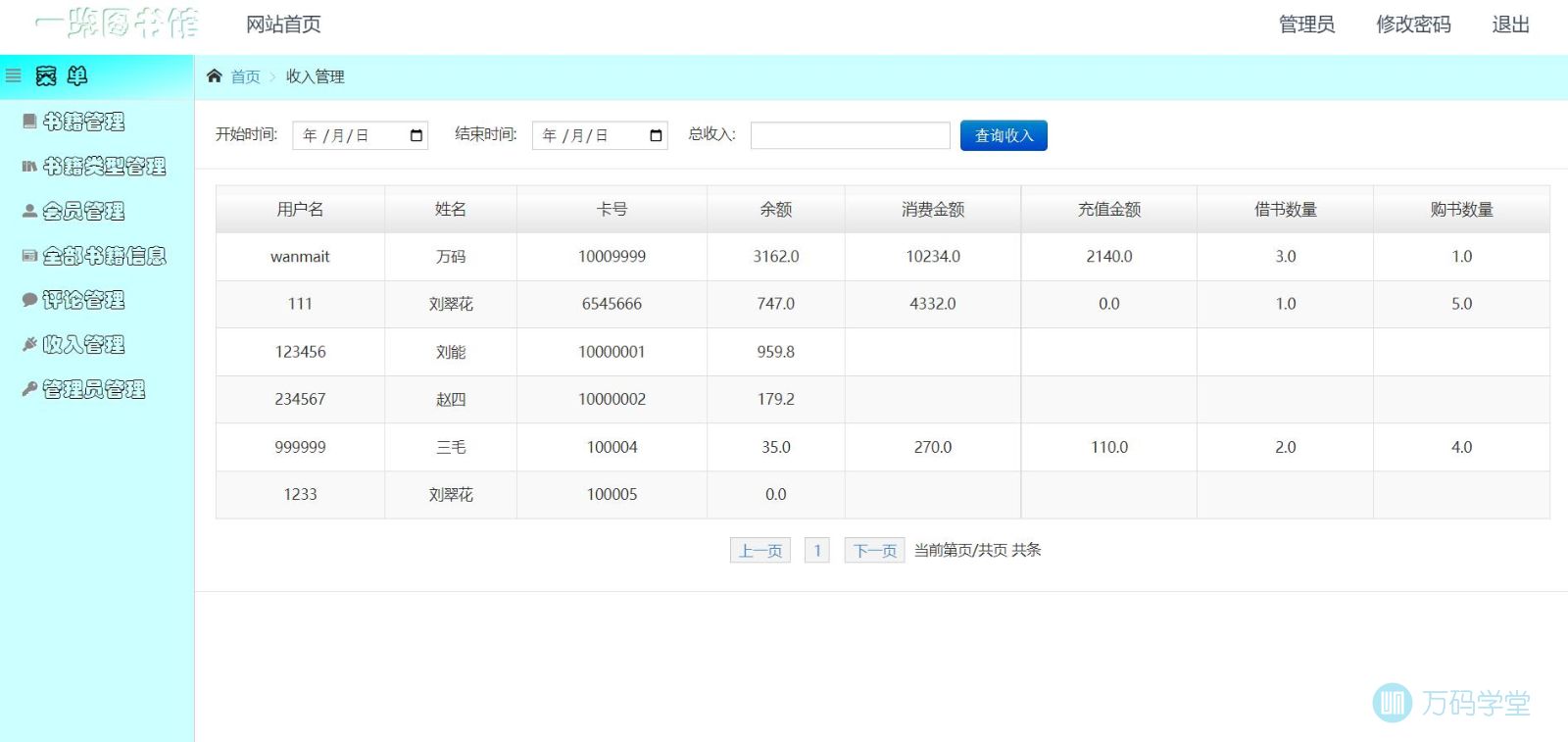1568x742 pixels.
Task: Select balance cell 747.0
Action: click(776, 304)
